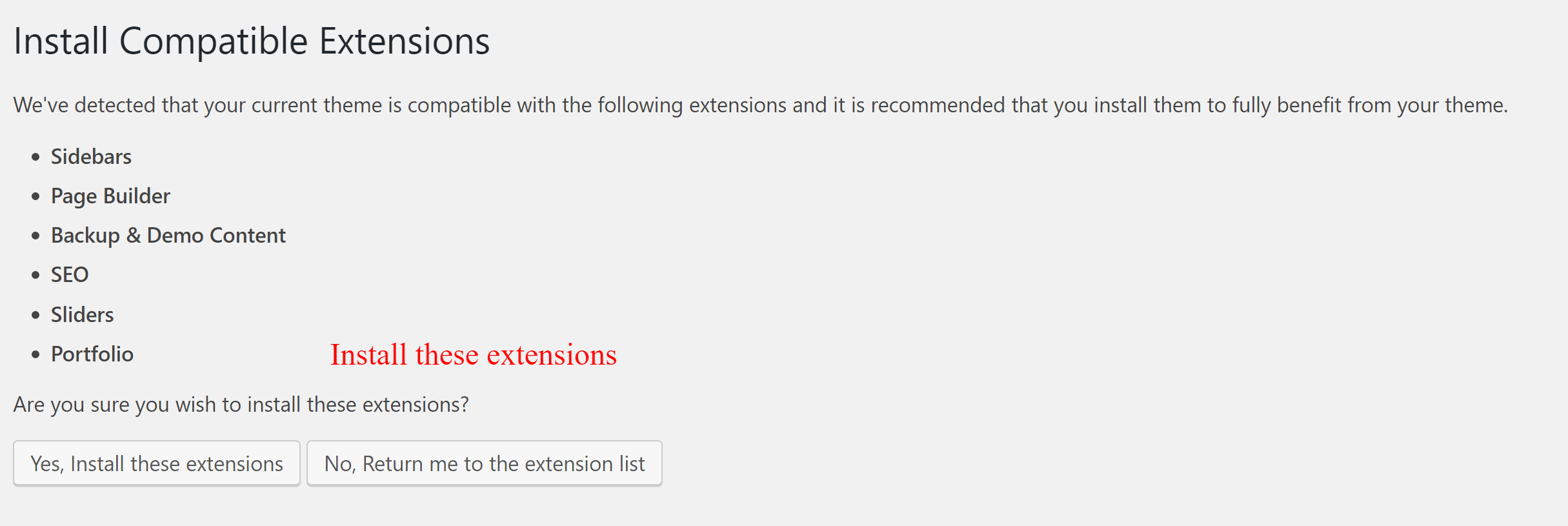Click Yes, Install these extensions button
1568x526 pixels.
[x=157, y=463]
